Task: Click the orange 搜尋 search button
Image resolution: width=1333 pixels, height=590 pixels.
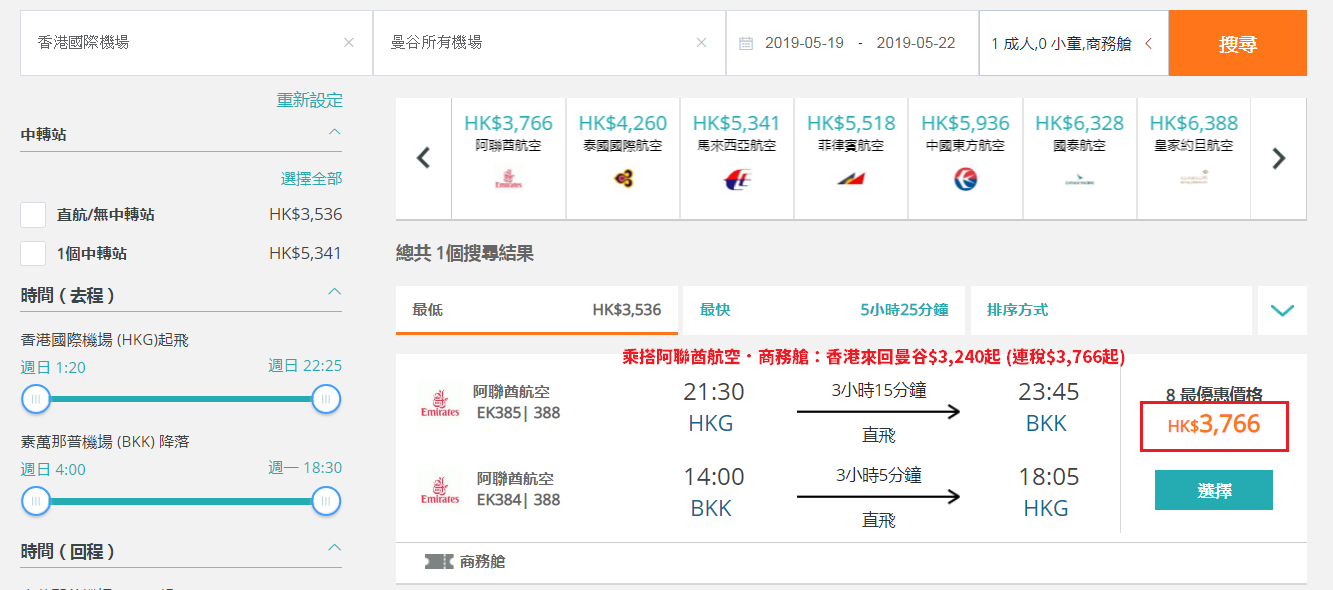Action: click(x=1238, y=43)
